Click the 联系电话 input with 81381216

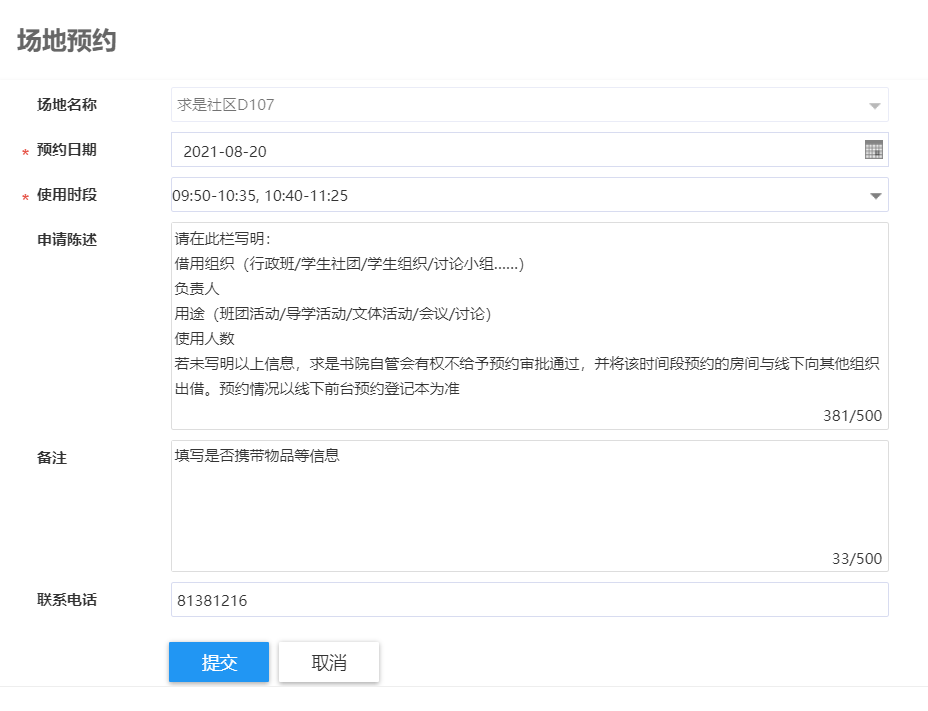tap(529, 601)
